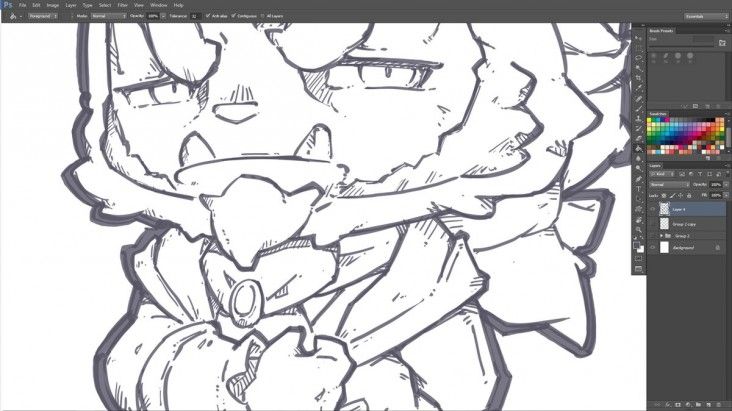Switch to the Layers tab
Screen dimensions: 732x411
(655, 166)
